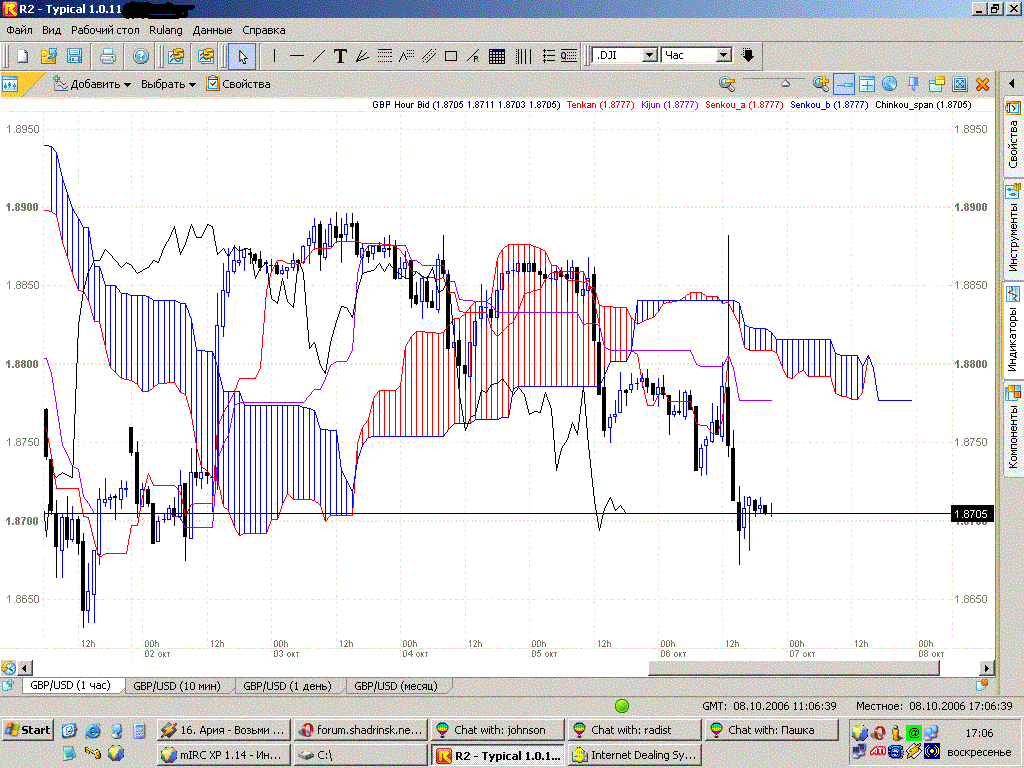The width and height of the screenshot is (1024, 768).
Task: Select the parallel channel lines tool
Action: [429, 56]
